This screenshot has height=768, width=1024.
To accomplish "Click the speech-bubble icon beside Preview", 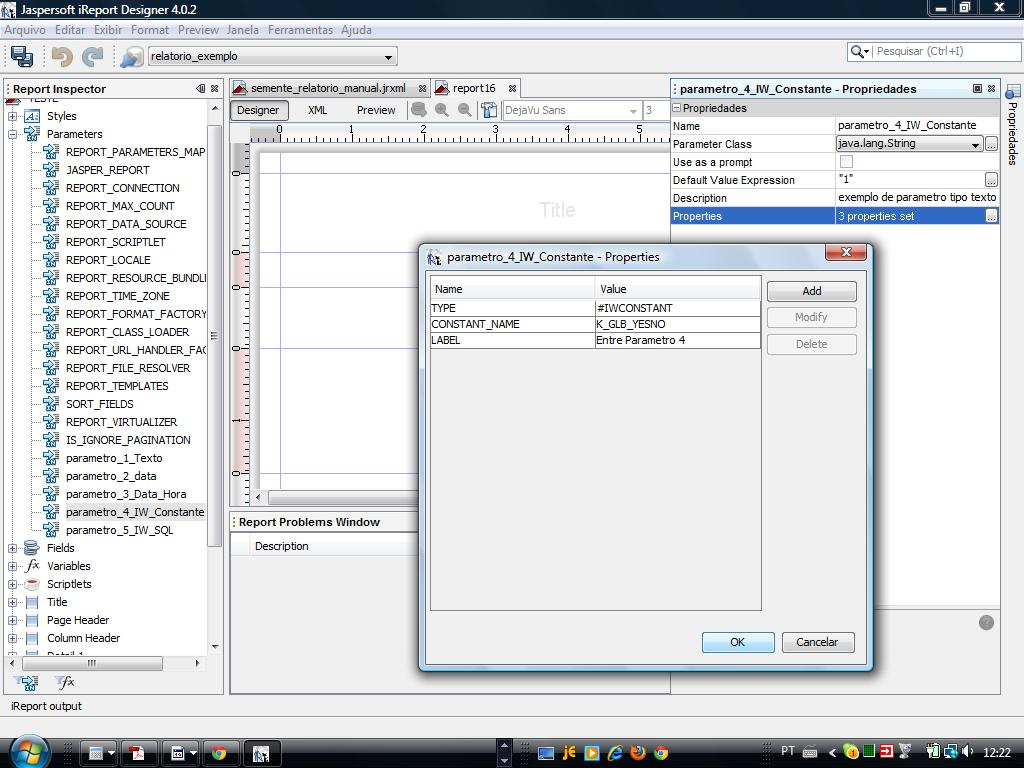I will pyautogui.click(x=419, y=110).
